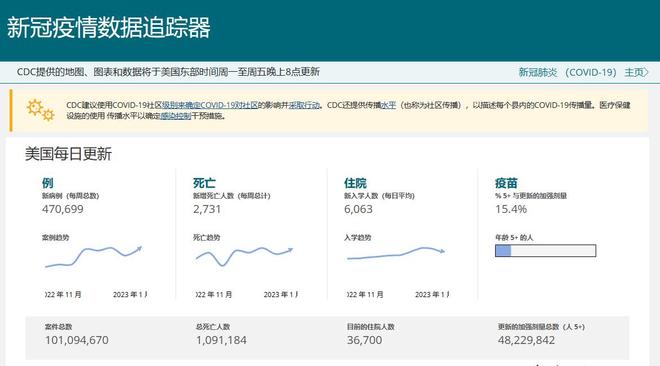
Task: Click the 美国每日更新 section heading
Action: coord(68,154)
